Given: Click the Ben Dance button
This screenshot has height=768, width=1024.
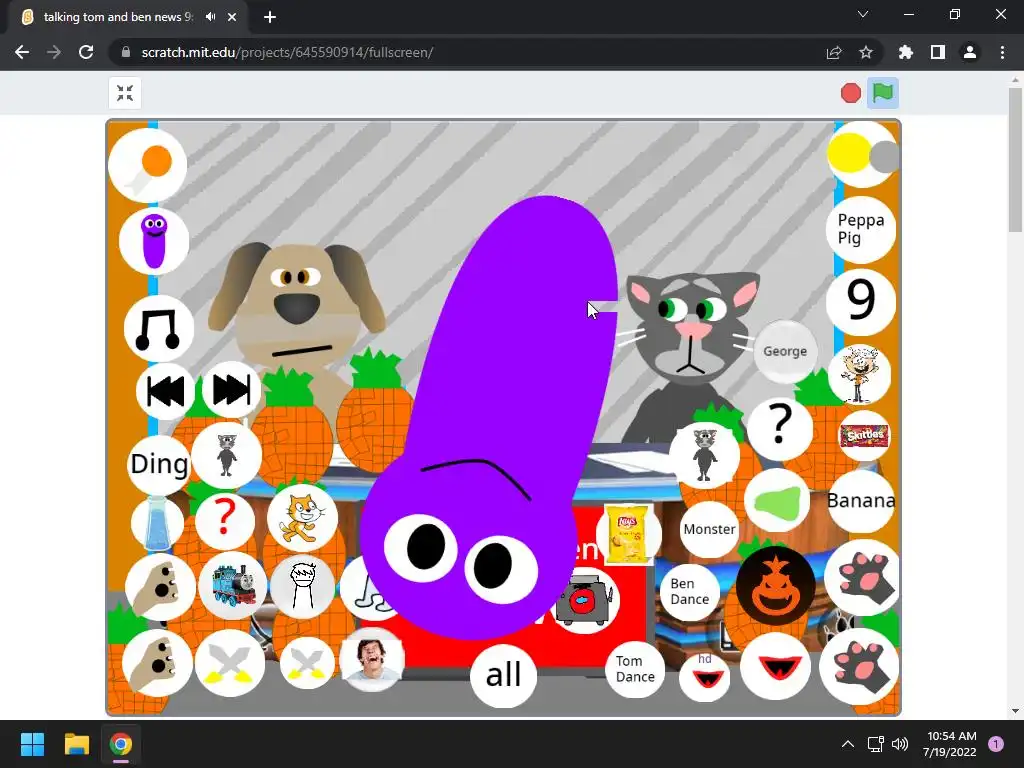Looking at the screenshot, I should tap(690, 592).
